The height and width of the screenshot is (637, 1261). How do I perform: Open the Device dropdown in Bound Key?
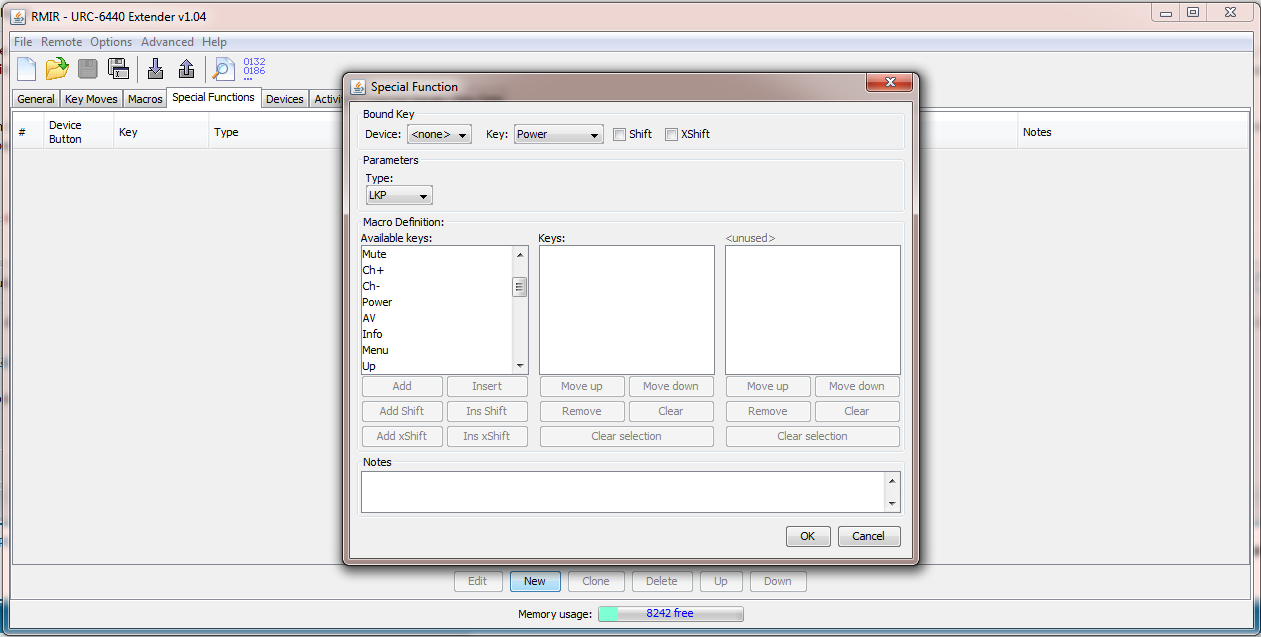[x=439, y=134]
